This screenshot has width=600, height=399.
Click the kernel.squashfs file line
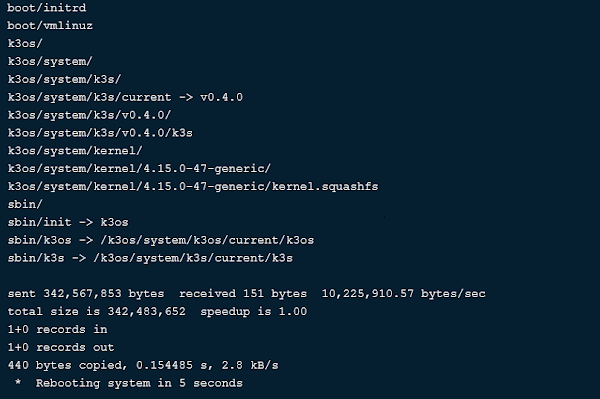coord(193,186)
